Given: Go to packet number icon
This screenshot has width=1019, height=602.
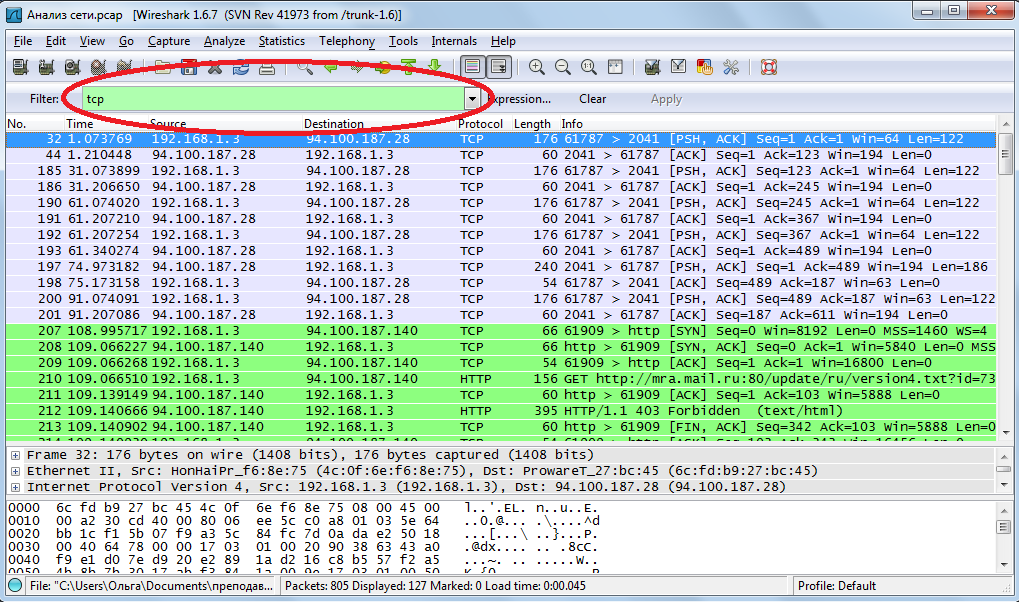Looking at the screenshot, I should [383, 67].
